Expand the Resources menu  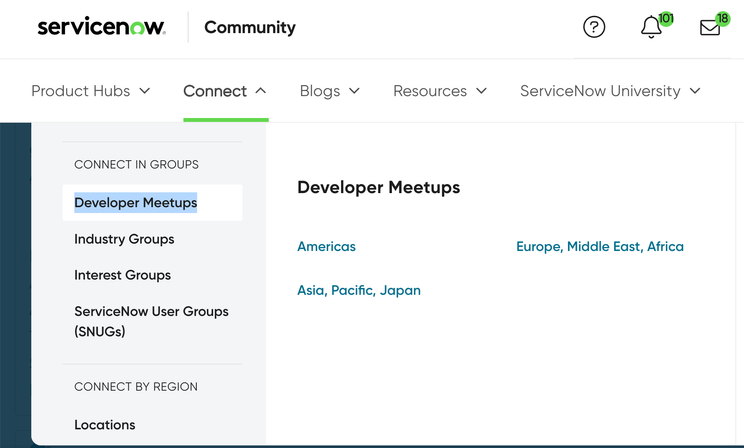point(440,91)
